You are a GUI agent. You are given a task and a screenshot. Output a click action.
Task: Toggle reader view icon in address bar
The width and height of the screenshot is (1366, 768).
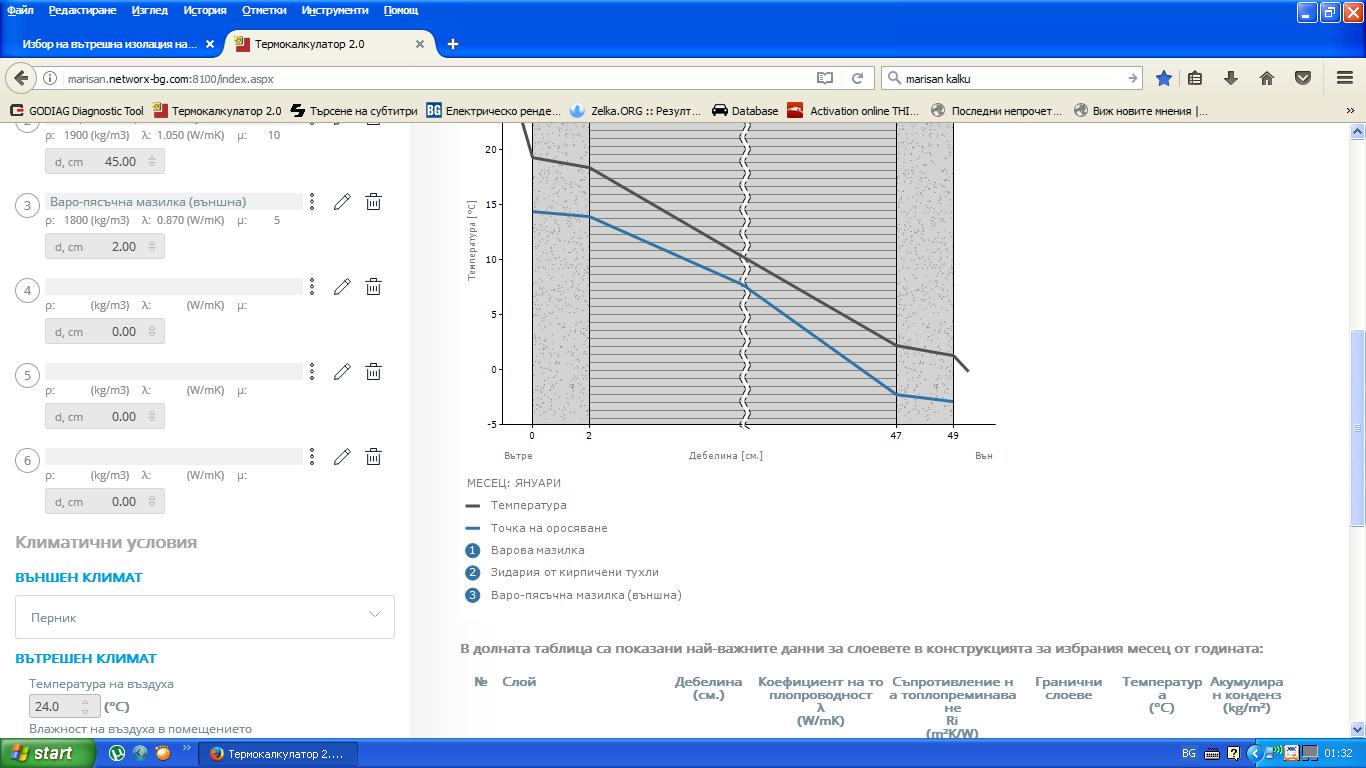coord(825,78)
